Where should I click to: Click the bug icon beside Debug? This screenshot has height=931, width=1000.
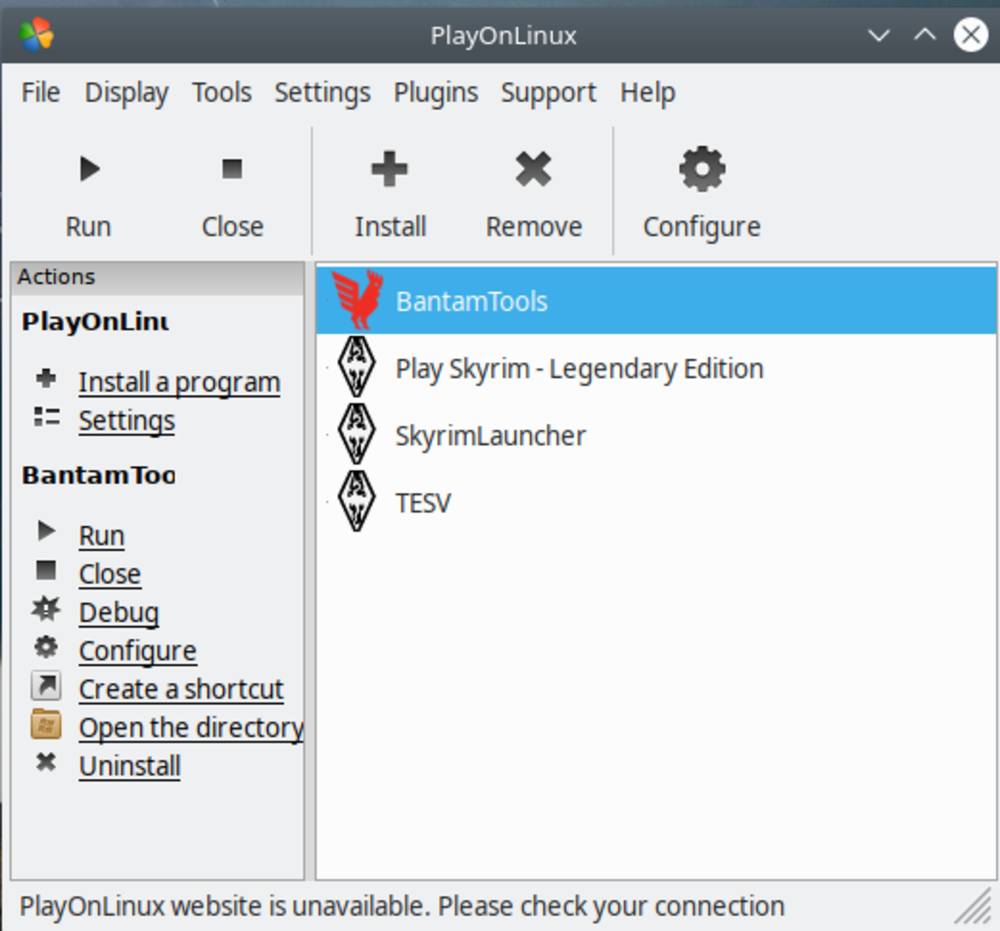pos(46,609)
